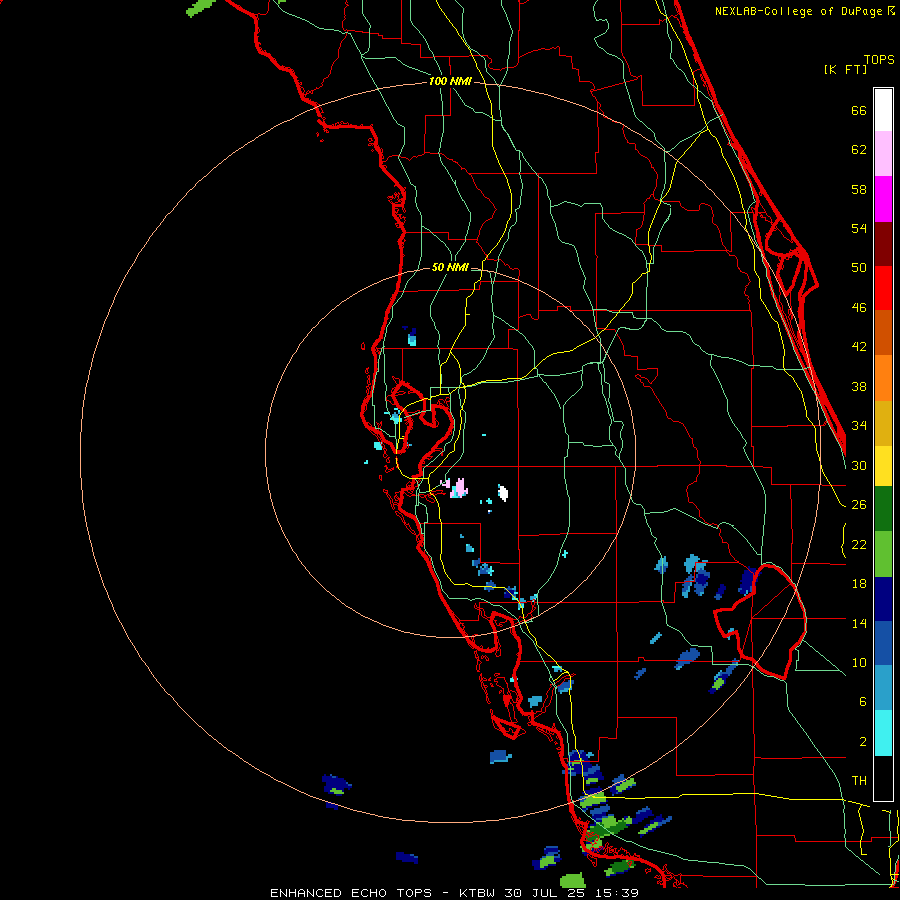Select the light green legend swatch

click(883, 554)
